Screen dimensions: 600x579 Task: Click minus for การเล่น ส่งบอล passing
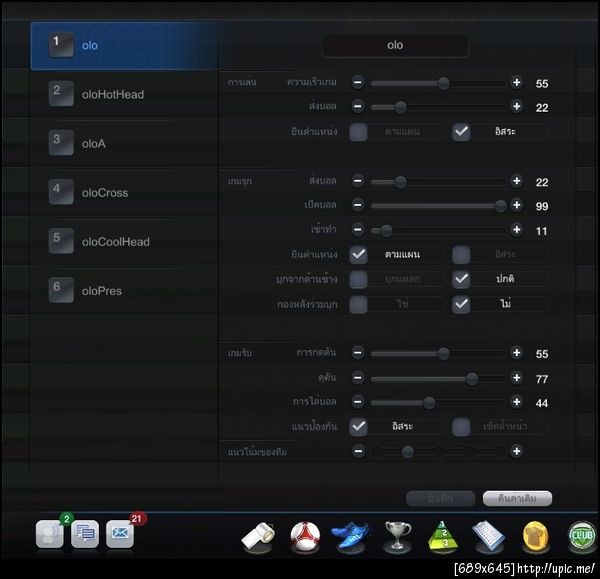(358, 106)
